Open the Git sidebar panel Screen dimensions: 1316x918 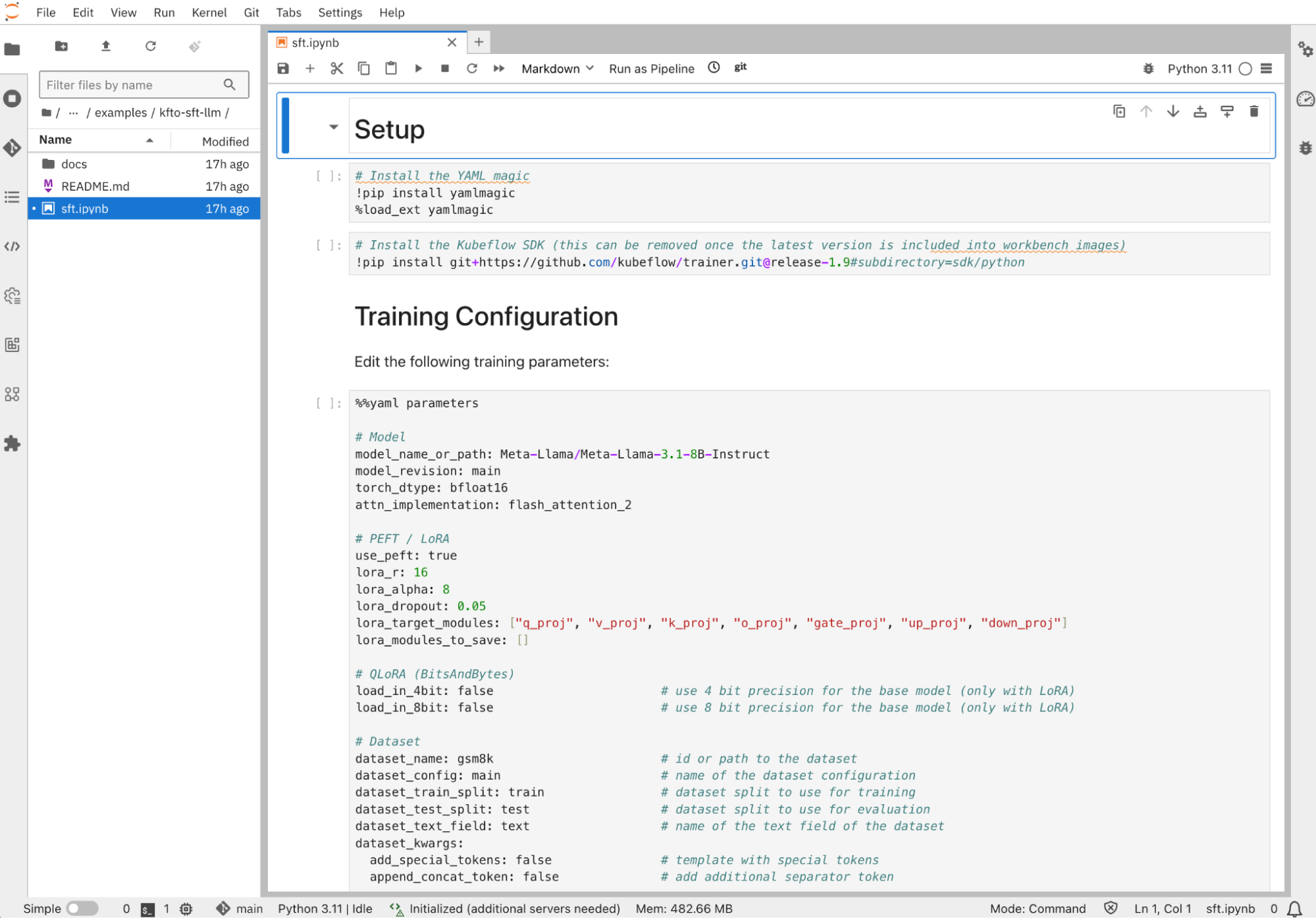pos(12,147)
